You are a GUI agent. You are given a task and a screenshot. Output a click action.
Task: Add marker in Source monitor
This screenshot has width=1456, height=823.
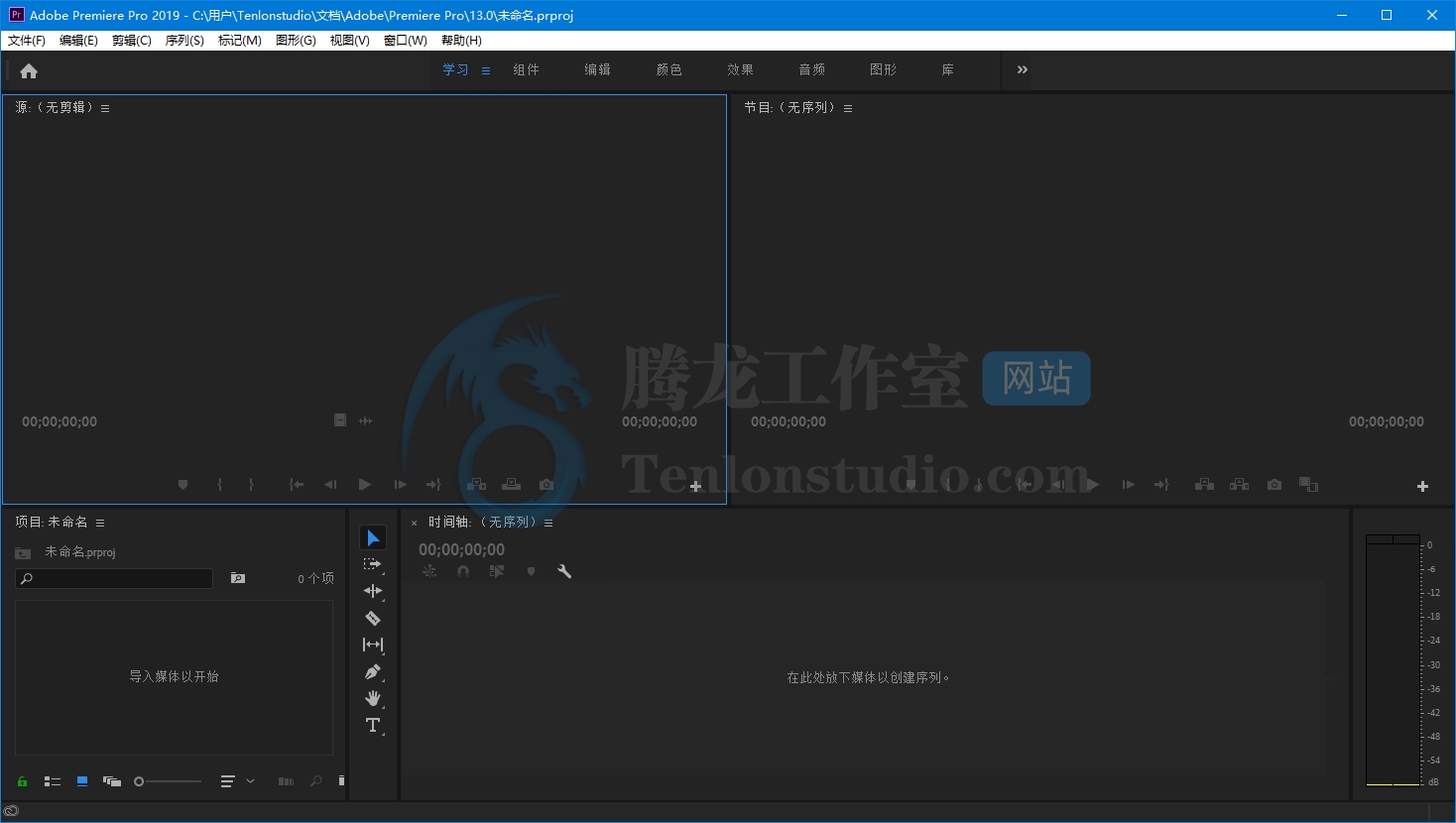182,485
